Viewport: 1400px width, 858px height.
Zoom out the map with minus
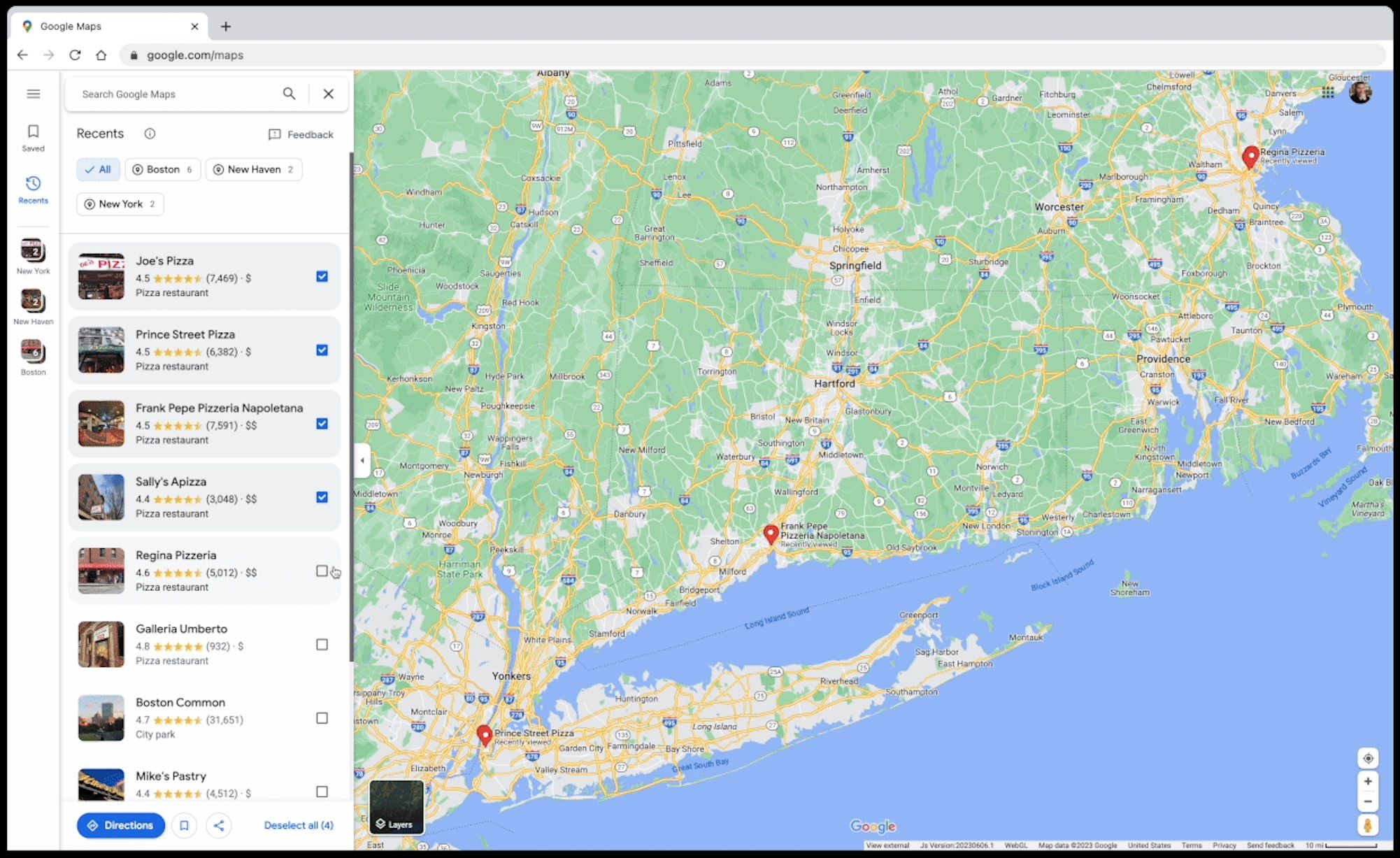[1368, 801]
